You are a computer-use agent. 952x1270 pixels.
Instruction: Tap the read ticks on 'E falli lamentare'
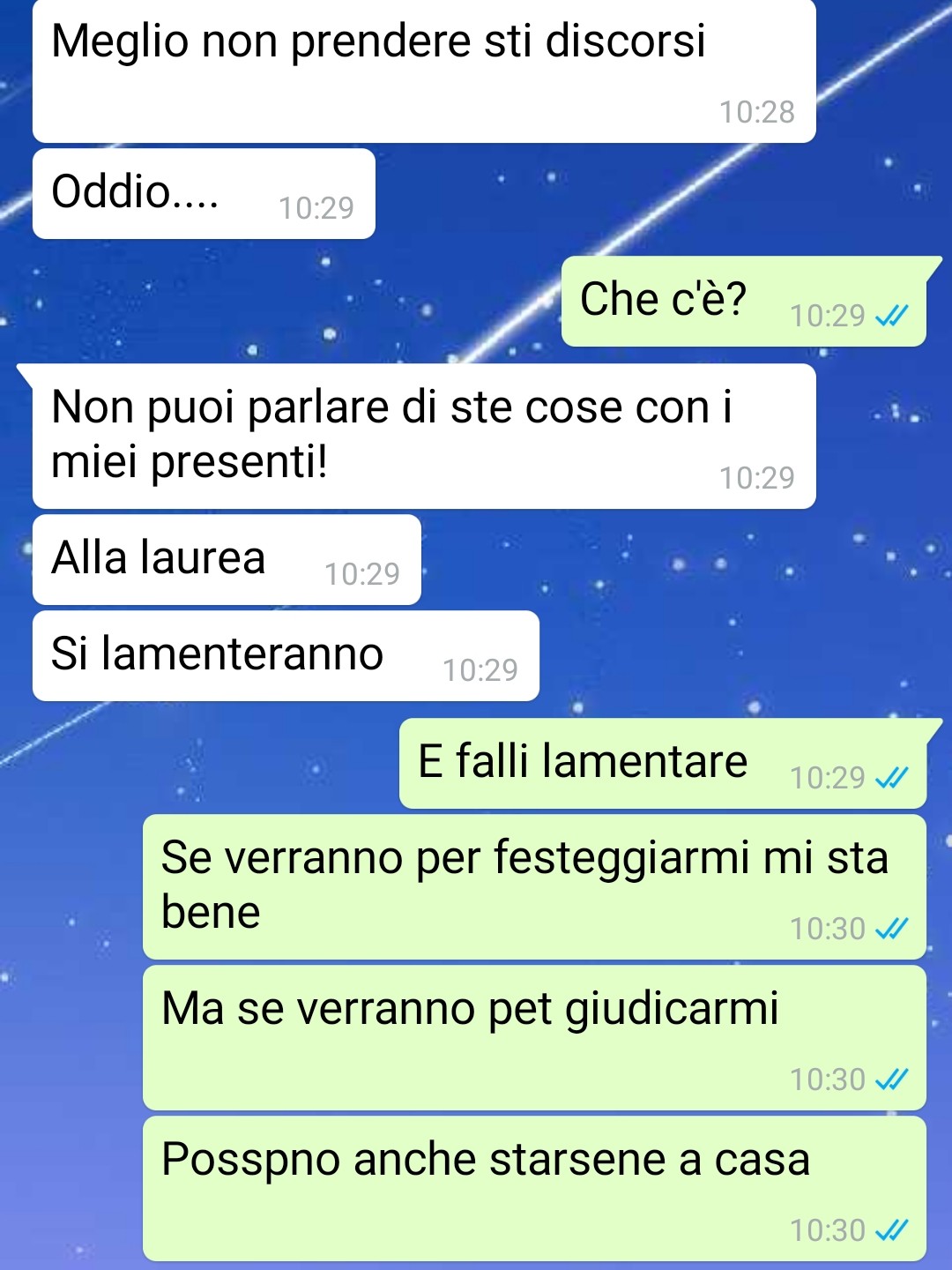[891, 778]
